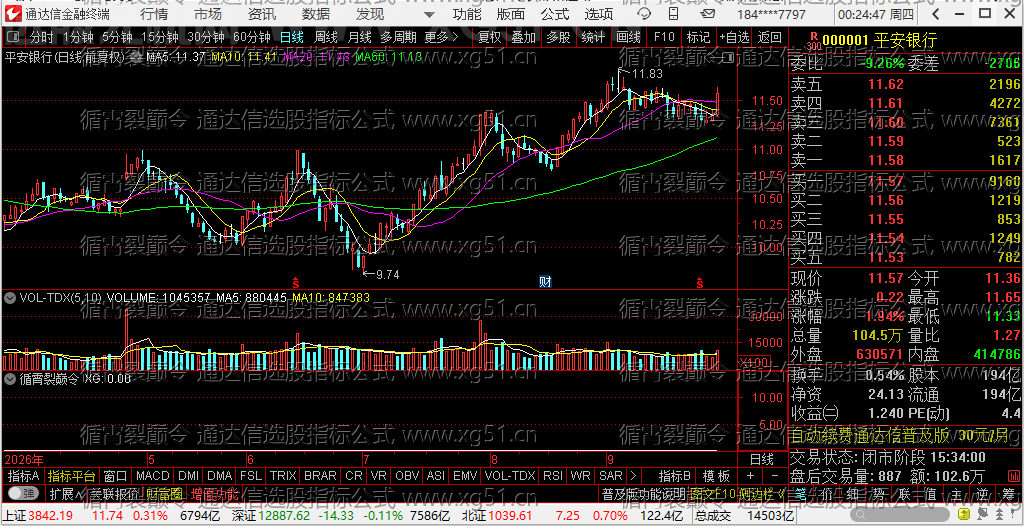This screenshot has height=526, width=1024.
Task: Open the 行情 menu
Action: click(x=153, y=14)
